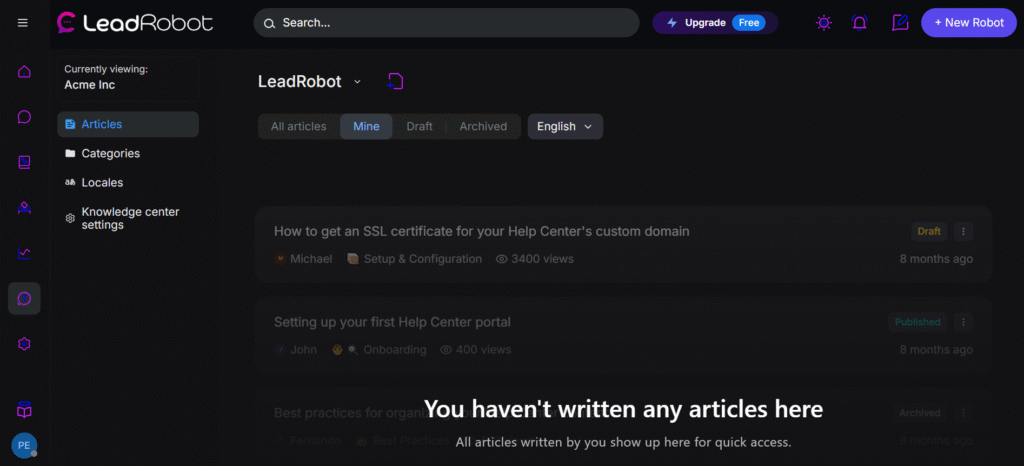Open the analytics chart sidebar icon
The height and width of the screenshot is (466, 1024).
[24, 253]
